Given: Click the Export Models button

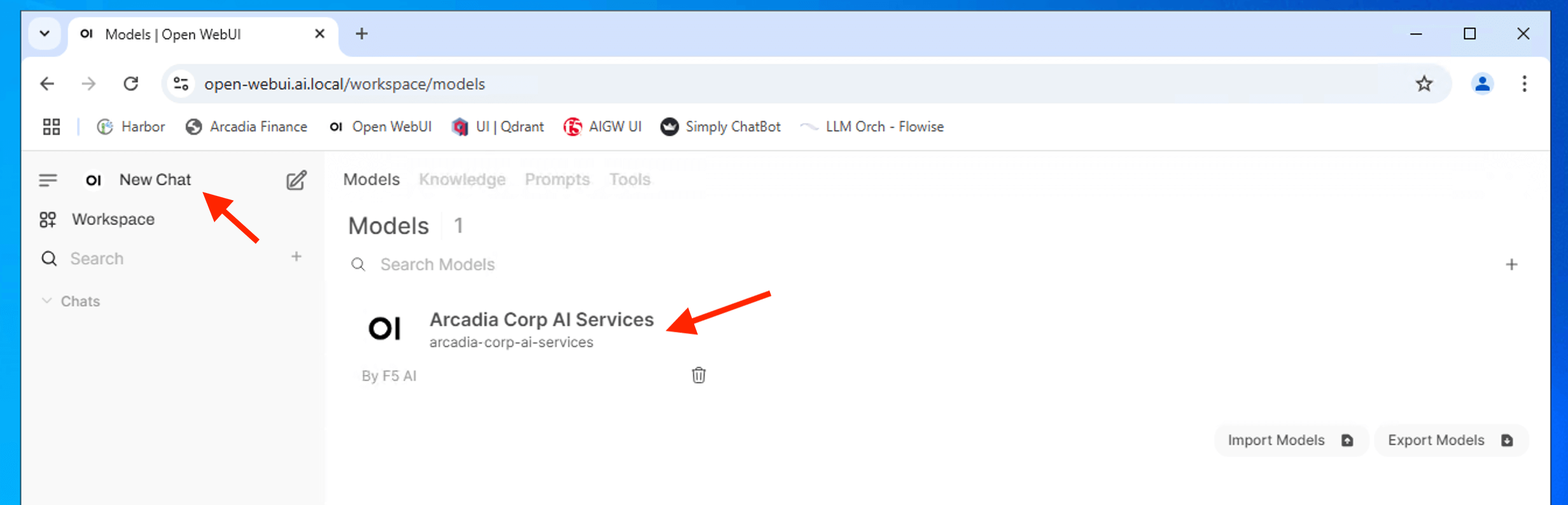Looking at the screenshot, I should coord(1450,440).
